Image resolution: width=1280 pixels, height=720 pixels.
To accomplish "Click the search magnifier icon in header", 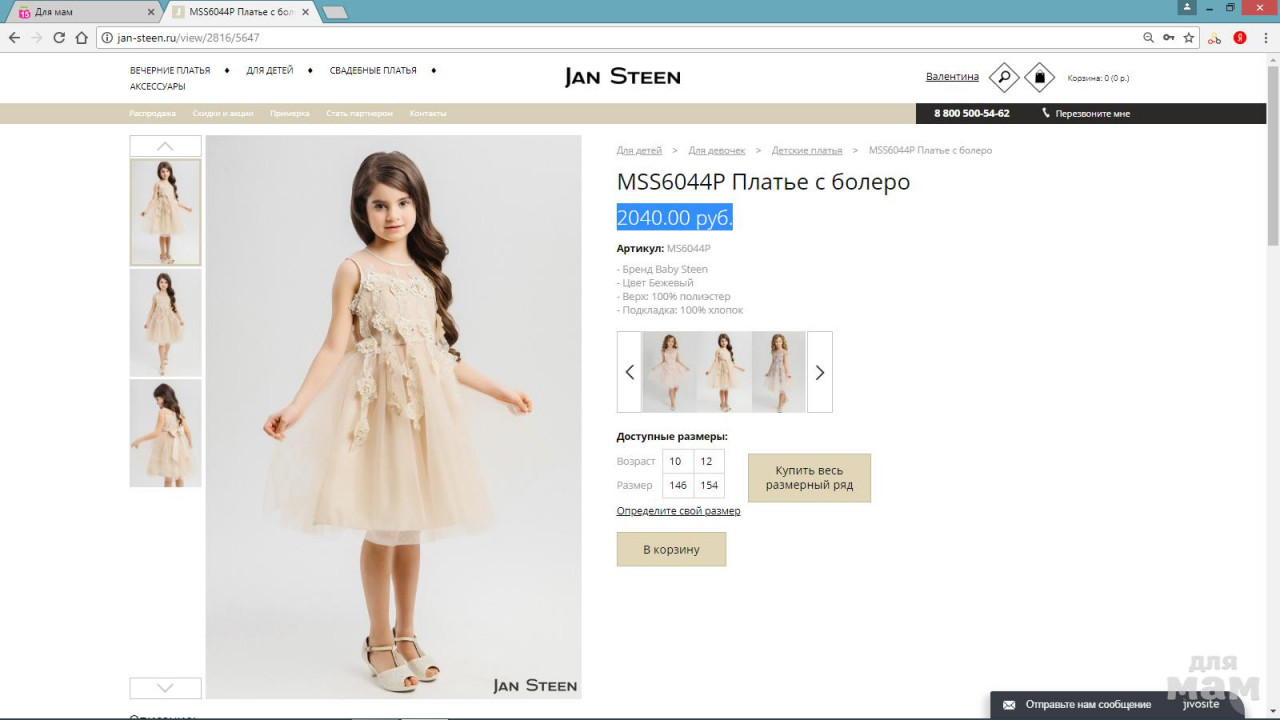I will [x=1003, y=77].
